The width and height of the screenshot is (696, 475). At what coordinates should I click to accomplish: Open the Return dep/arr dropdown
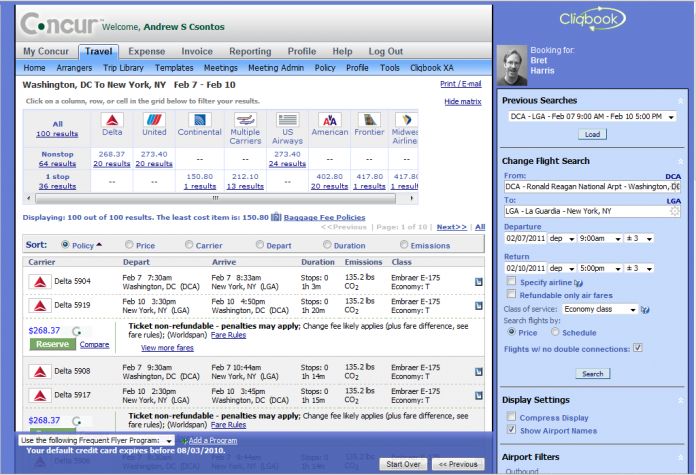click(562, 269)
